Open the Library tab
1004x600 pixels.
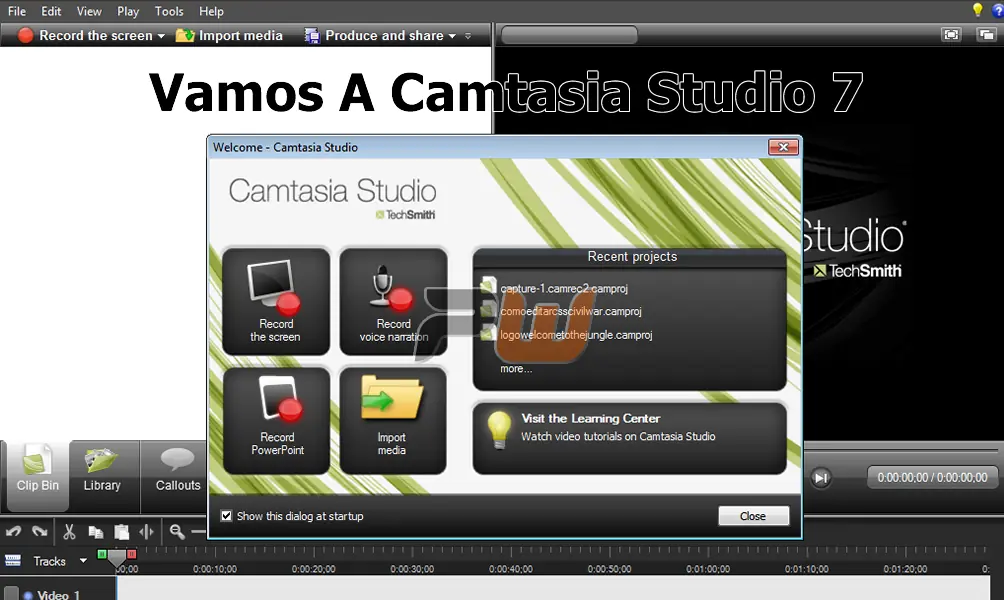pyautogui.click(x=102, y=475)
